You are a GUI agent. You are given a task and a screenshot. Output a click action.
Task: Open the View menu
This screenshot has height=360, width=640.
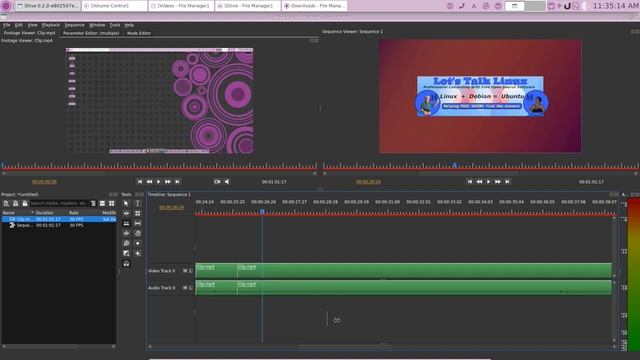[32, 25]
